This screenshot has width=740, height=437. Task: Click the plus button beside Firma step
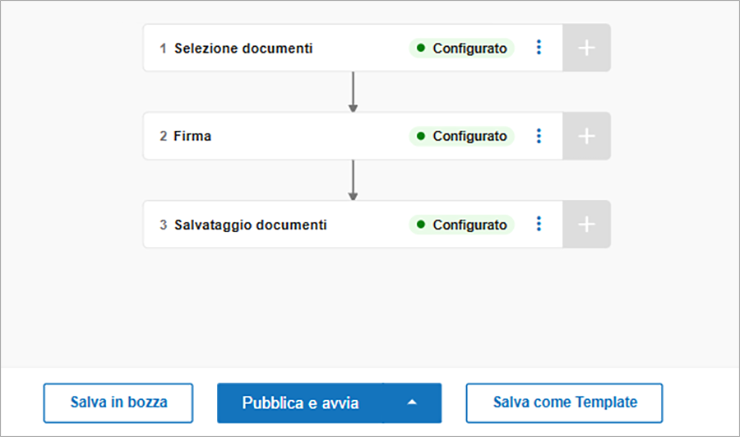pyautogui.click(x=587, y=136)
